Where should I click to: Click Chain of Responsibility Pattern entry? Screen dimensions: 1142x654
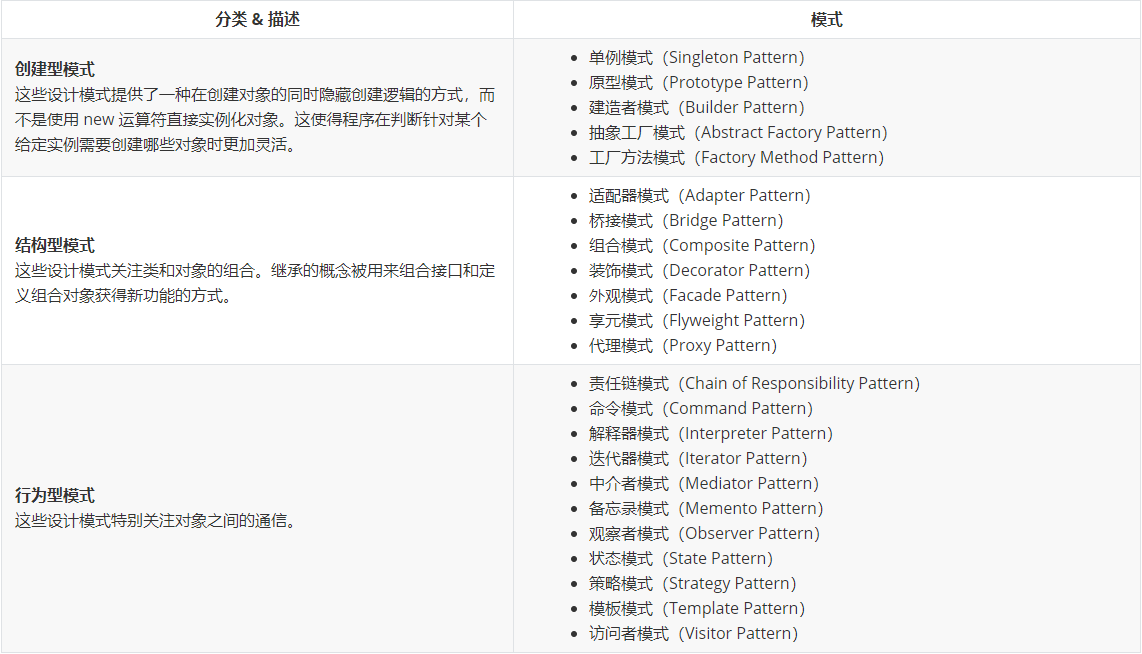pos(754,384)
